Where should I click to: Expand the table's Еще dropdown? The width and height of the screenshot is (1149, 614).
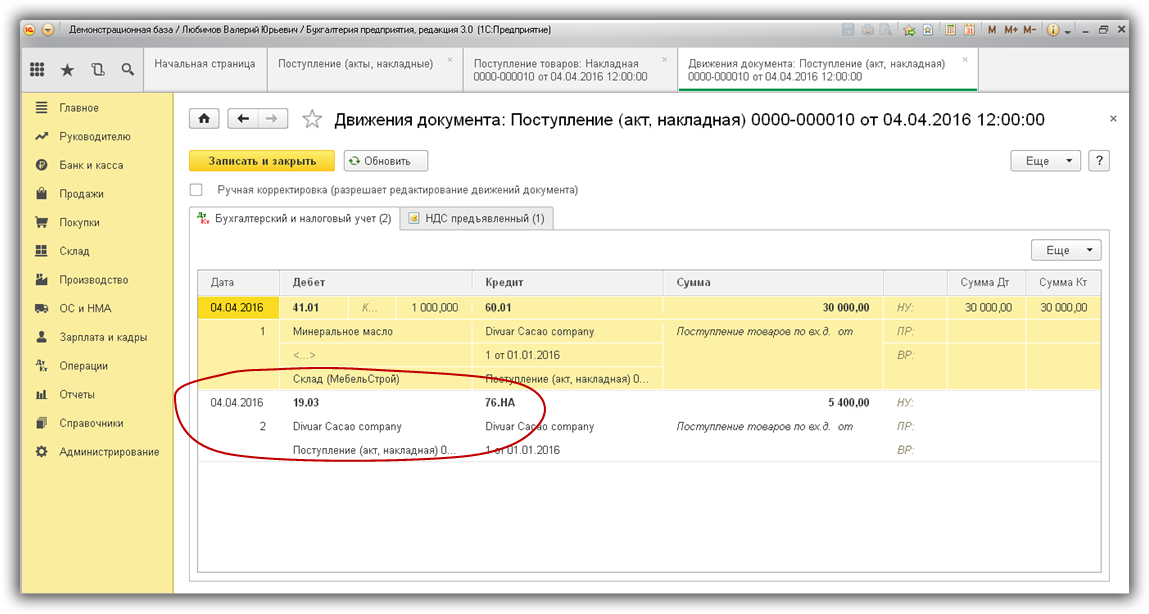pos(1065,250)
